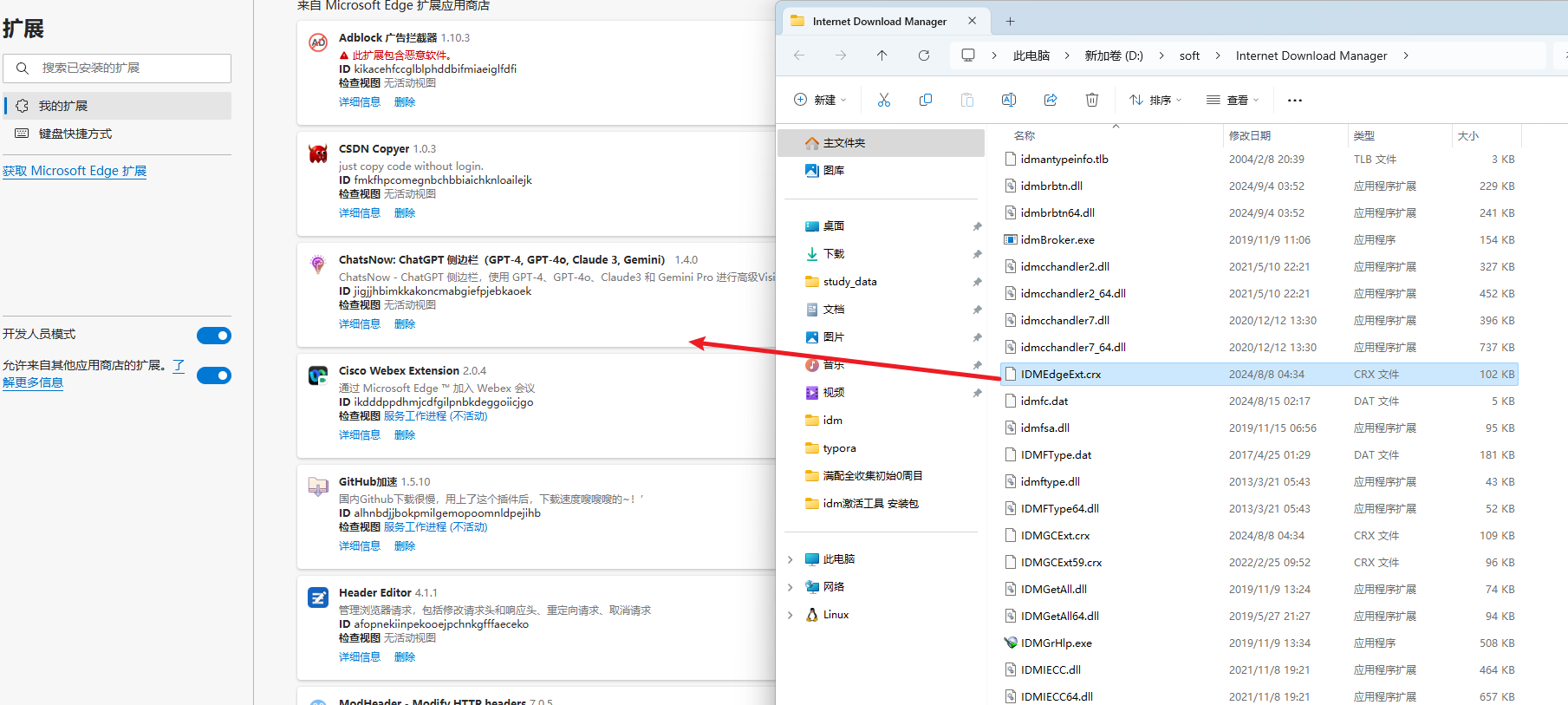Open the 排序 sort dropdown
The image size is (1568, 705).
click(1156, 100)
